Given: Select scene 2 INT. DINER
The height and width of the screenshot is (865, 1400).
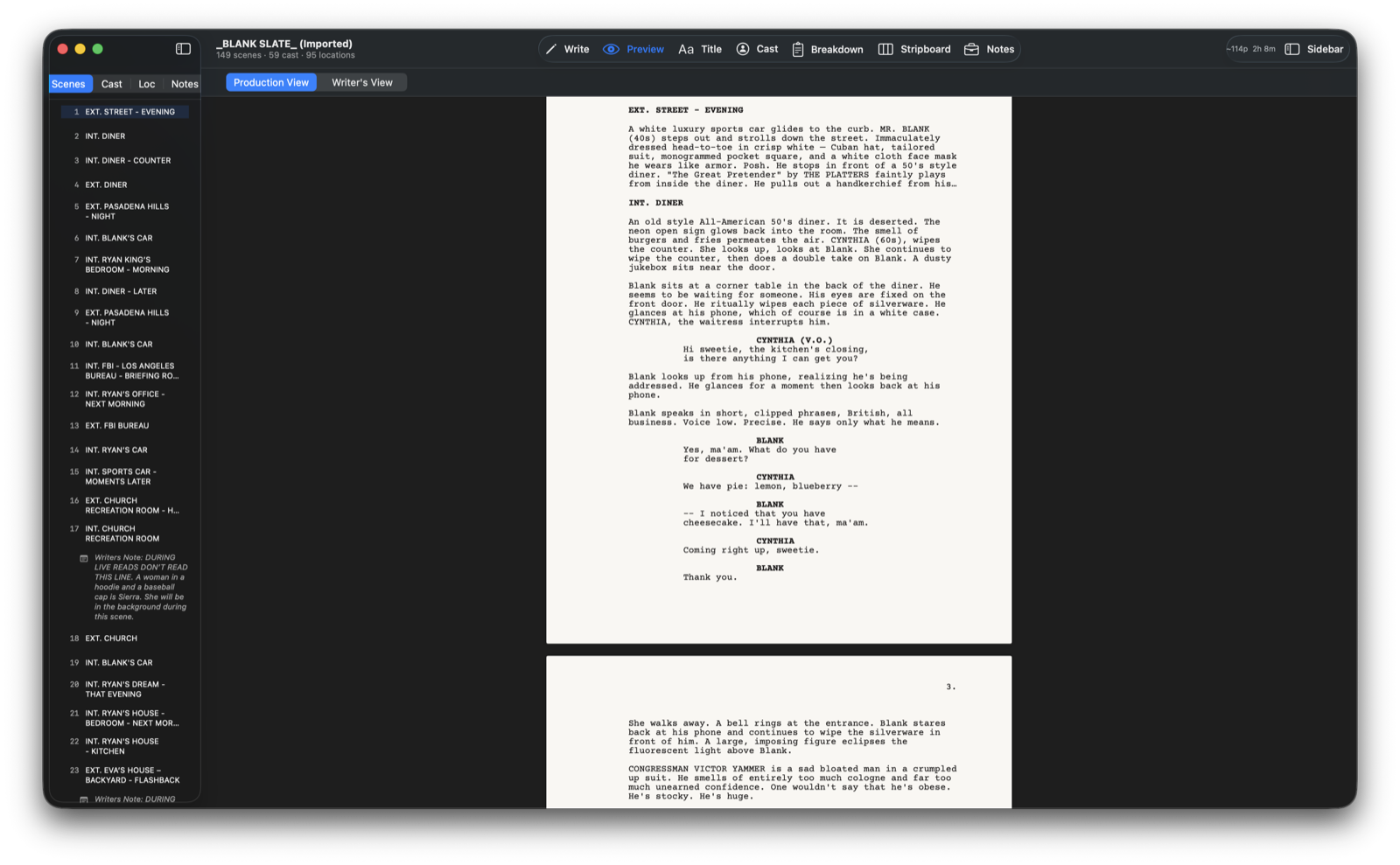Looking at the screenshot, I should pos(125,136).
